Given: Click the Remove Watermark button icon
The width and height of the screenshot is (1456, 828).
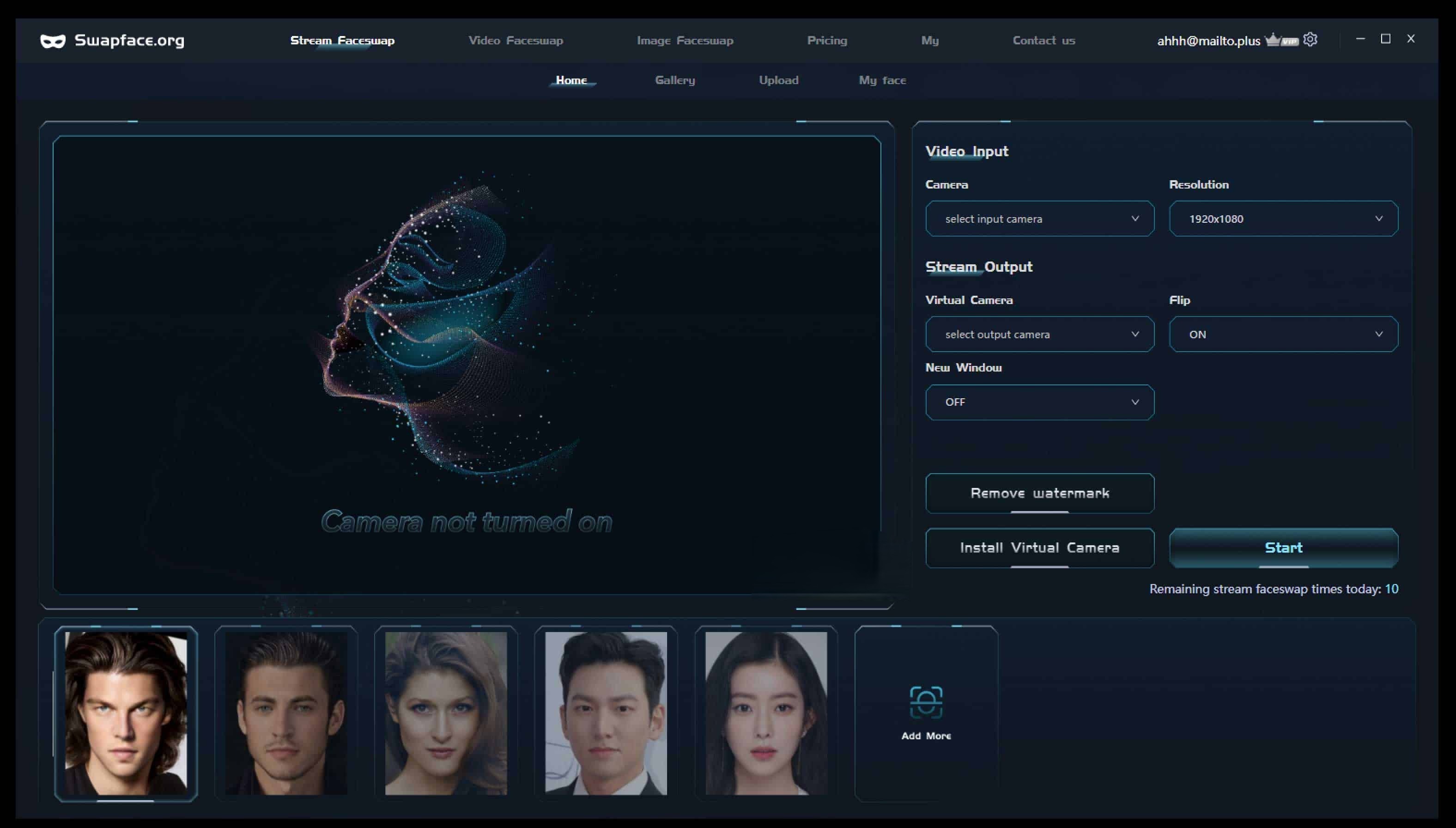Looking at the screenshot, I should pyautogui.click(x=1040, y=492).
